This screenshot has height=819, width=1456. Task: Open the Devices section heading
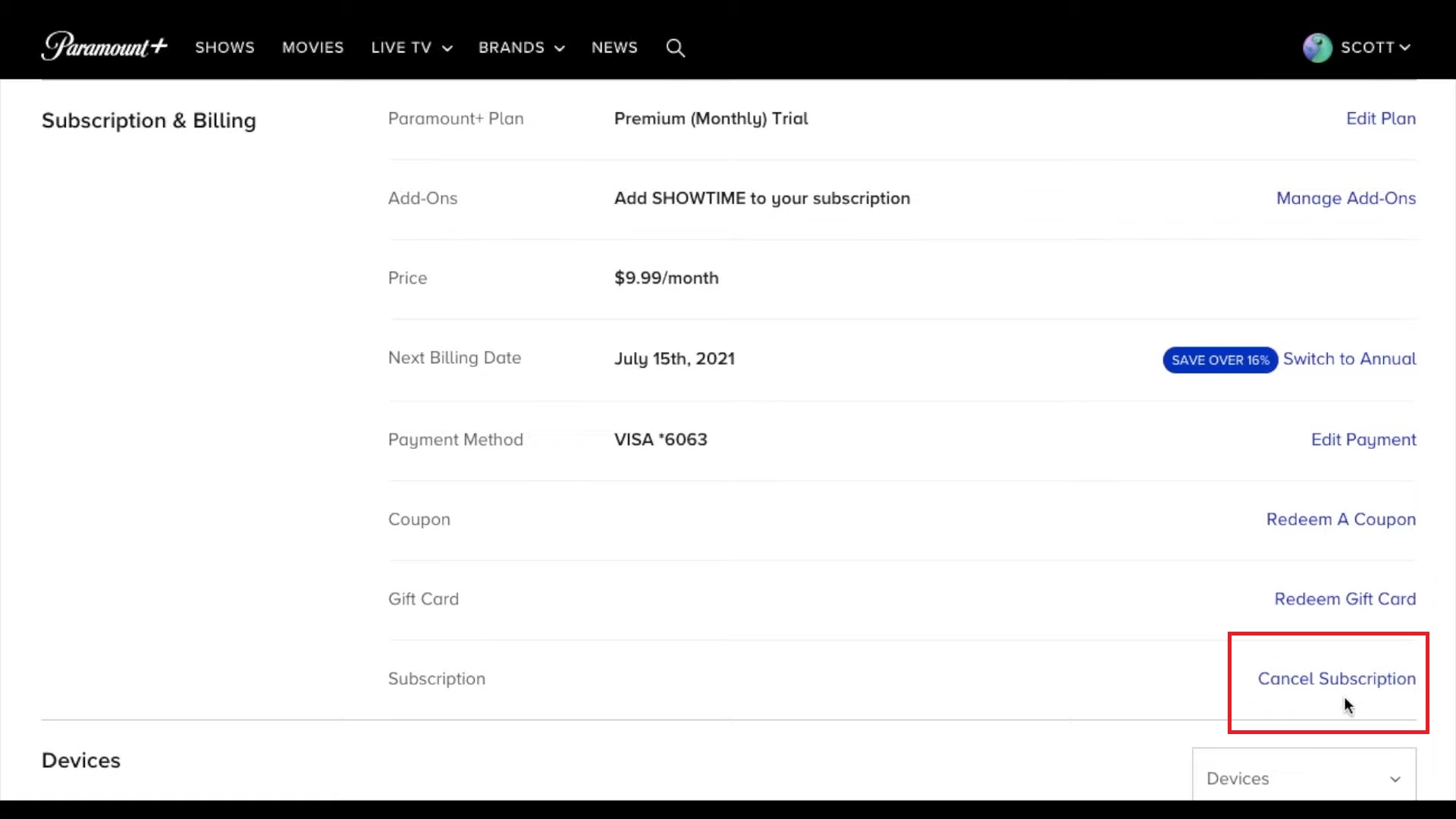coord(80,760)
